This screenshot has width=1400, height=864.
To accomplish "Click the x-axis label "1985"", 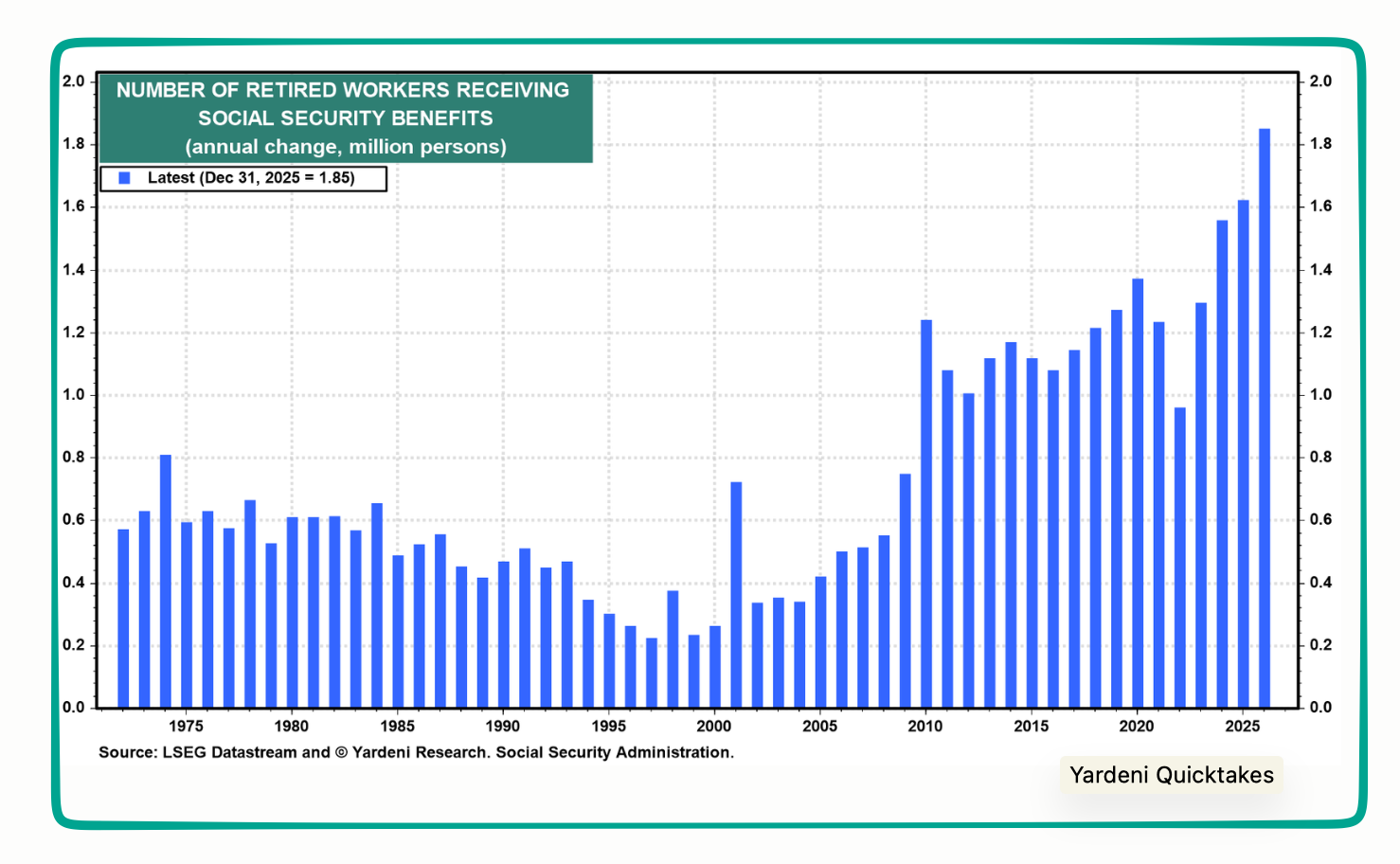I will [398, 727].
